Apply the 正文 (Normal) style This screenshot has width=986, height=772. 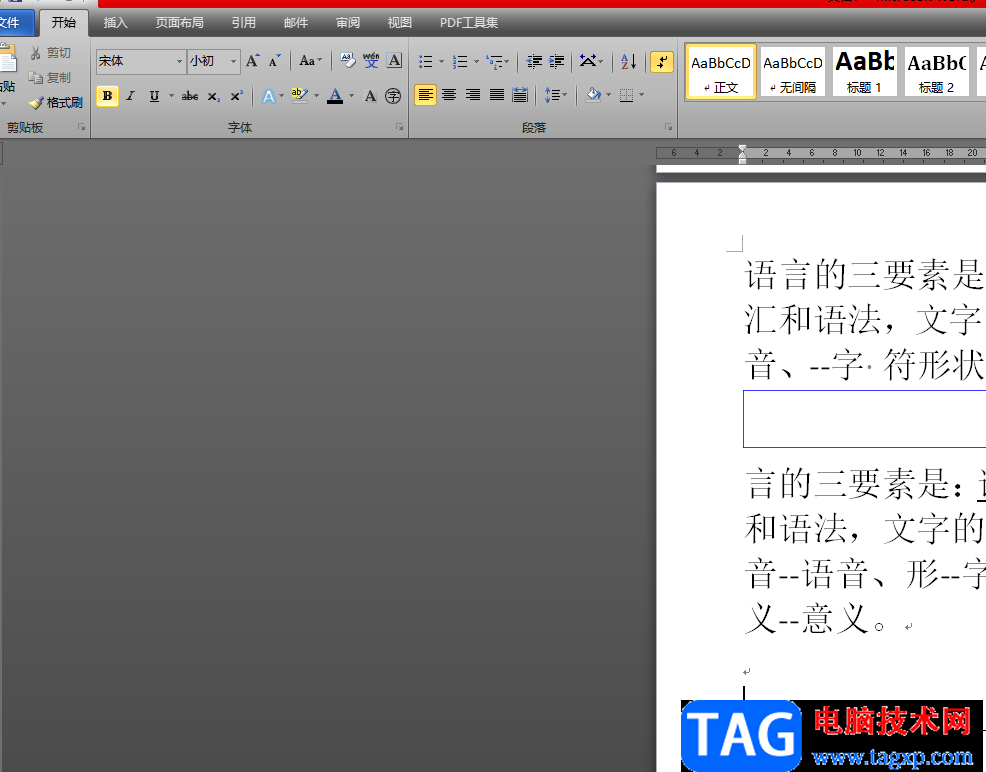pyautogui.click(x=721, y=72)
